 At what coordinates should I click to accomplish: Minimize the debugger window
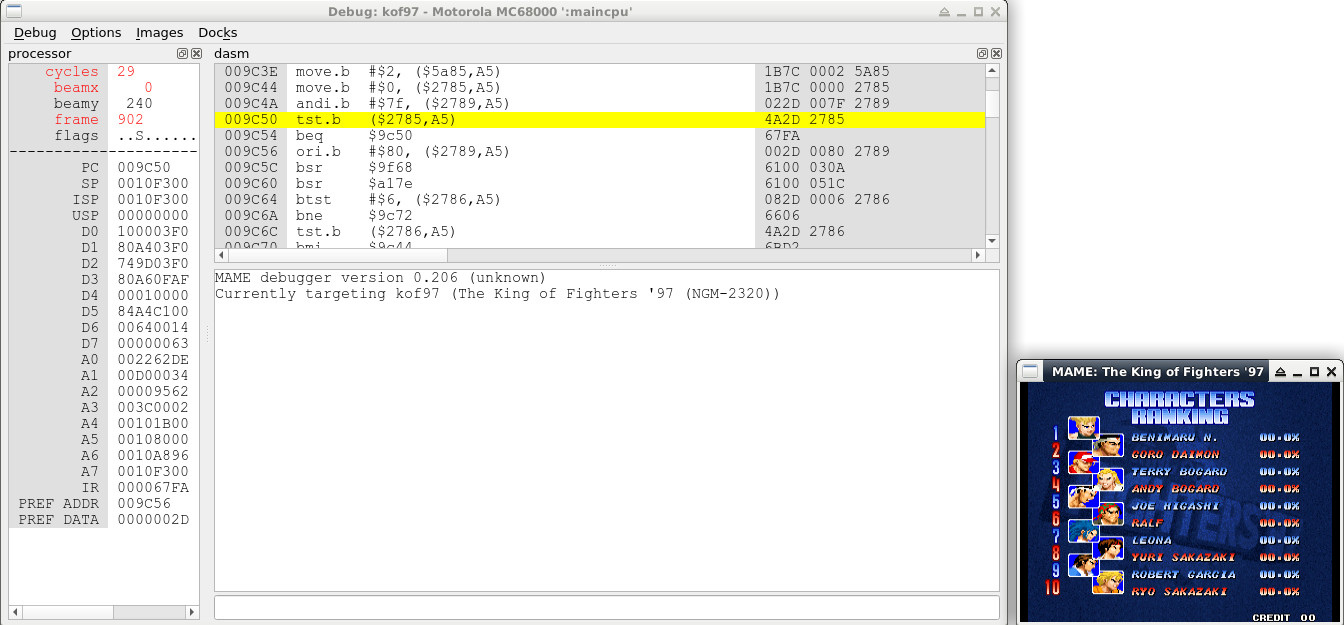(x=962, y=12)
